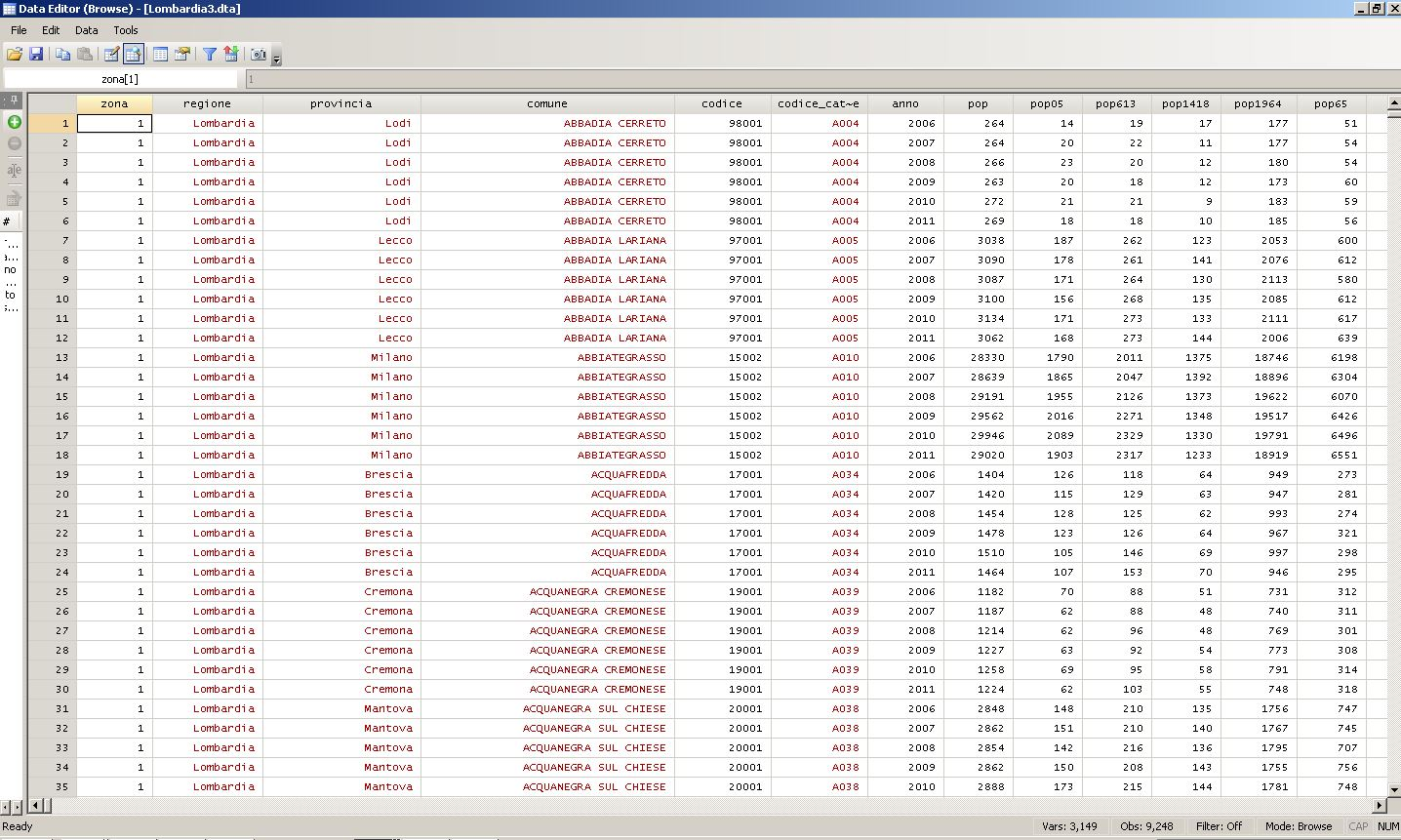Click the horizontal scrollbar right arrow

point(1379,806)
